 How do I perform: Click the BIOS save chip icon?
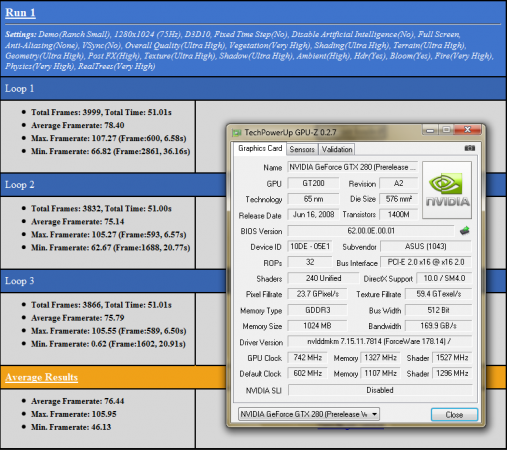click(465, 230)
